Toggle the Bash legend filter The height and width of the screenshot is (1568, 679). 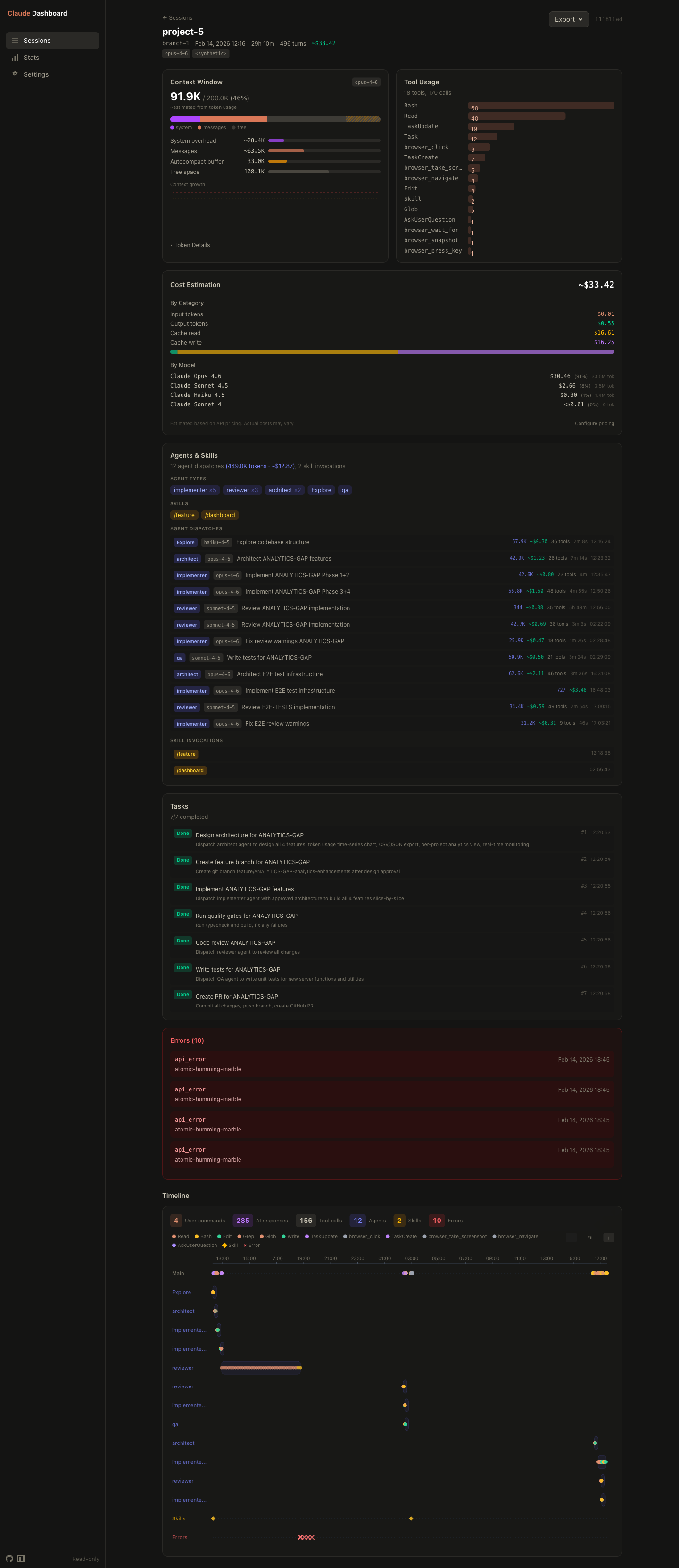point(203,1236)
